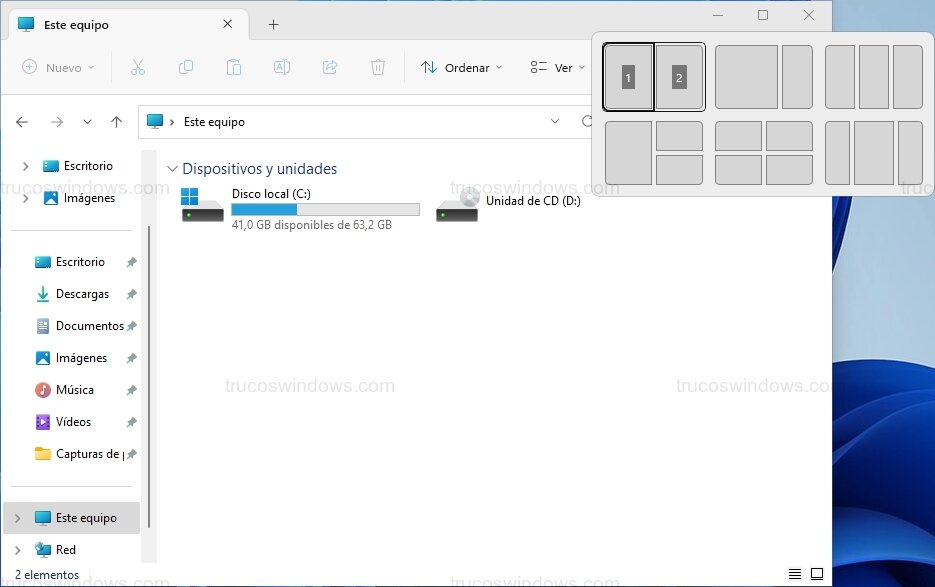Viewport: 935px width, 587px height.
Task: Unpin Música from quick access
Action: (x=131, y=389)
